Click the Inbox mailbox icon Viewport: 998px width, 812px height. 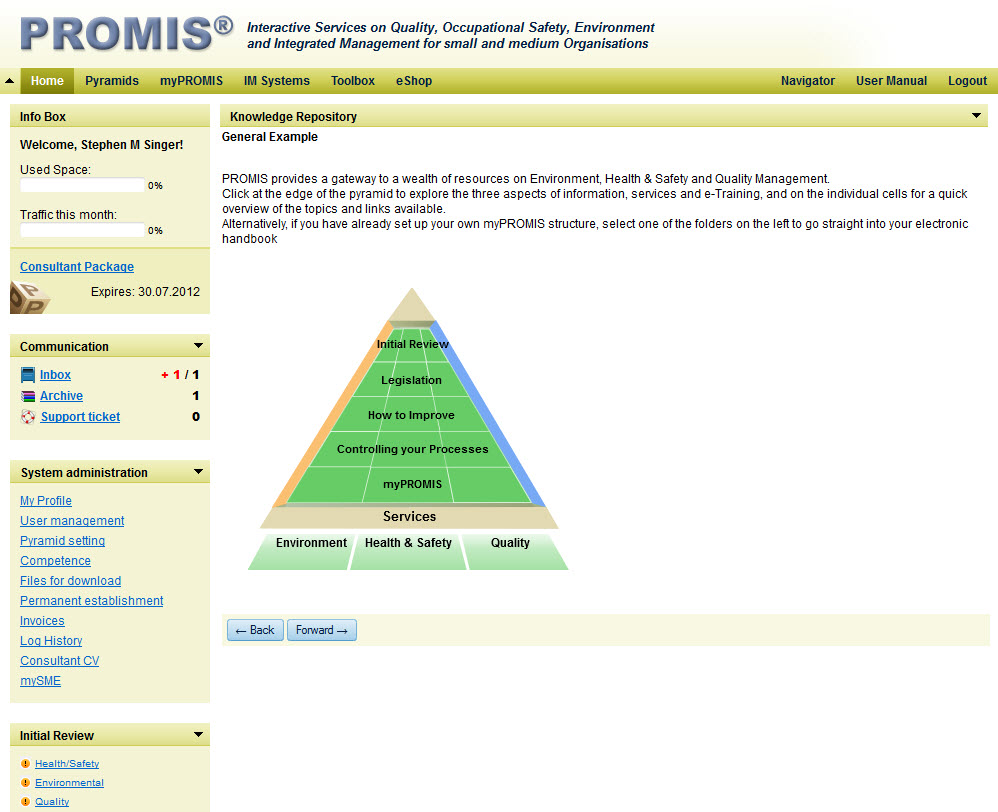(28, 375)
